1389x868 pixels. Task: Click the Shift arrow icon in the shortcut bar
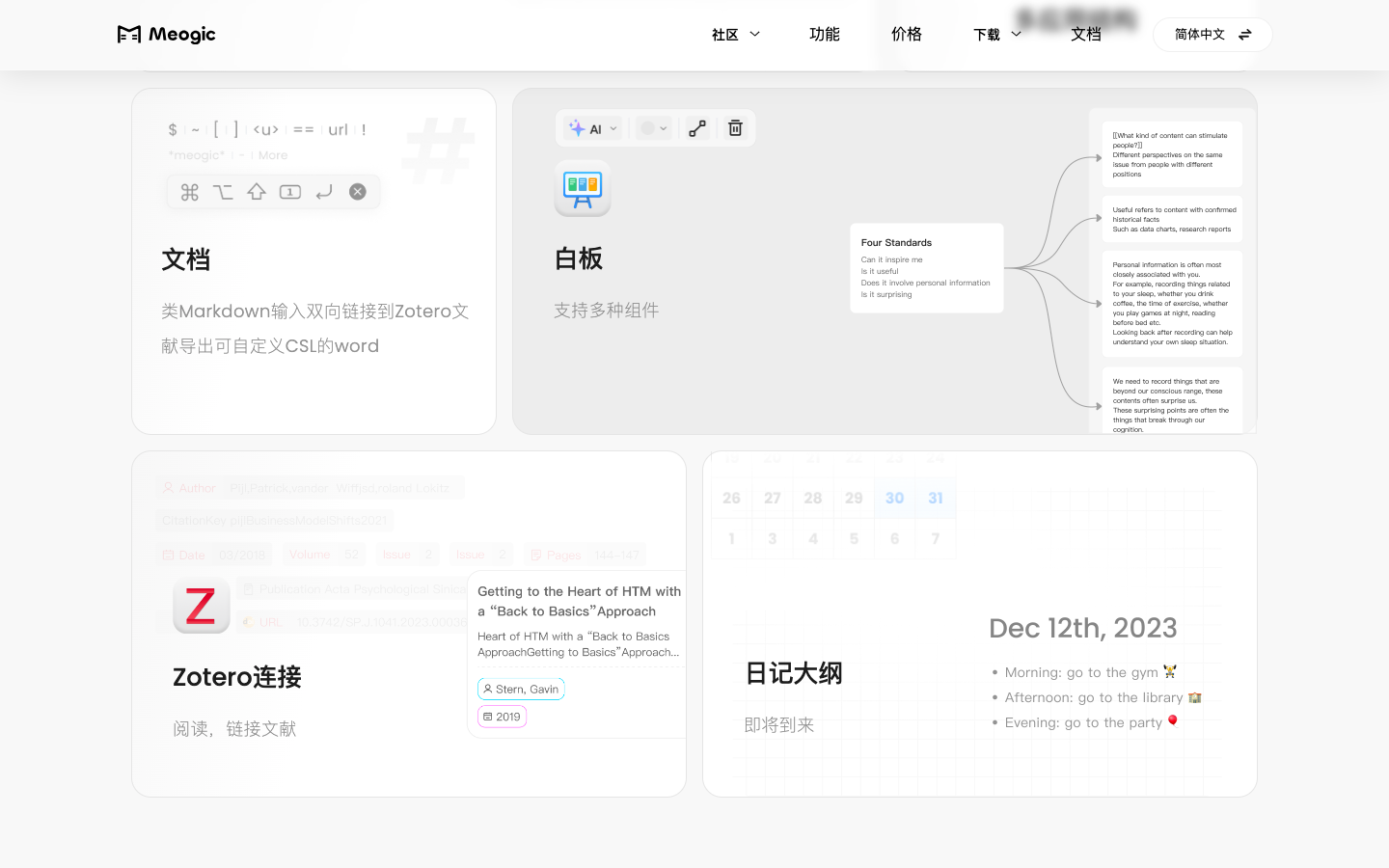click(257, 191)
